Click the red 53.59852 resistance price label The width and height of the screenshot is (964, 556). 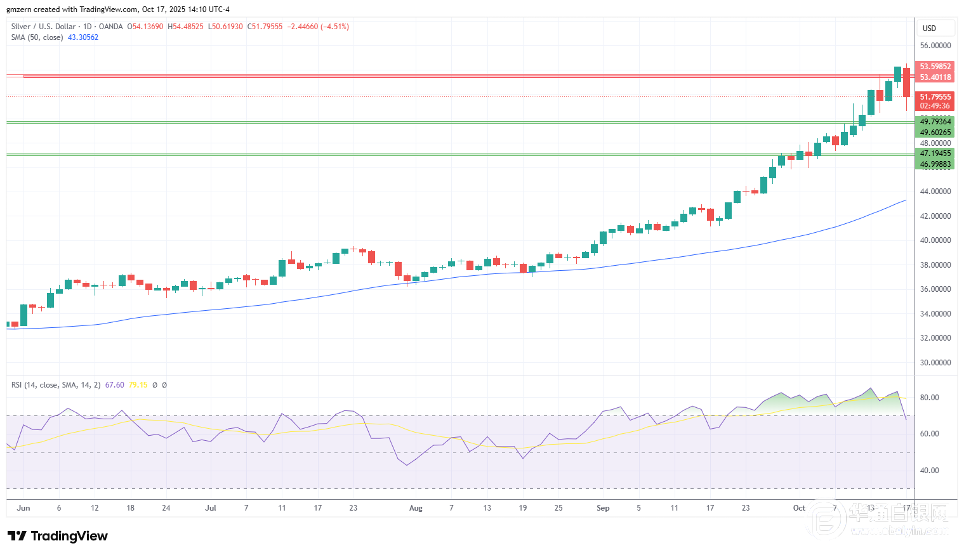935,67
